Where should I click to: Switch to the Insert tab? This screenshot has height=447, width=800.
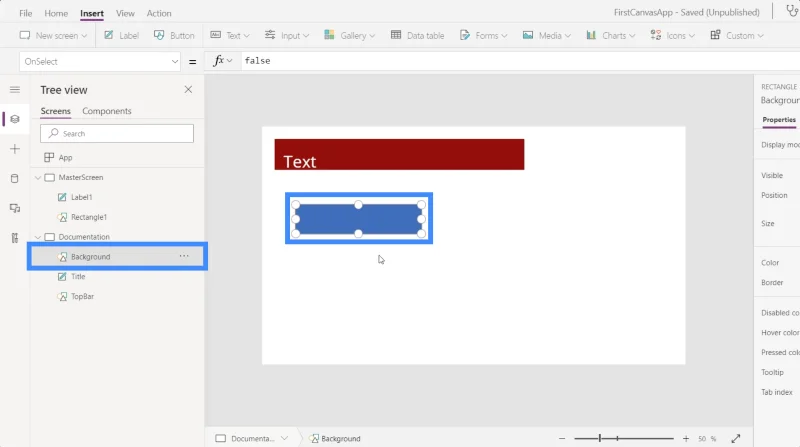92,13
